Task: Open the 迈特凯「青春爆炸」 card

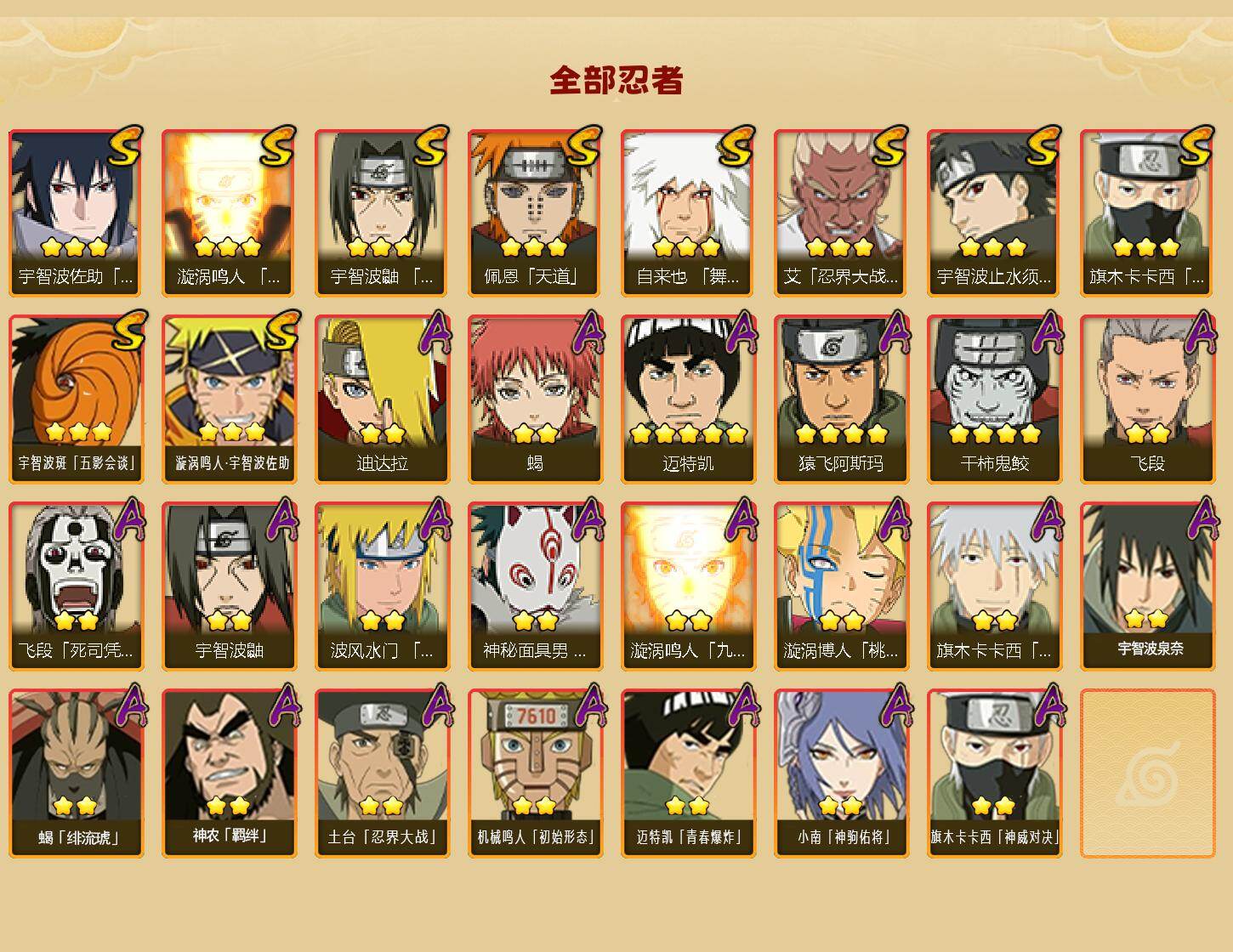Action: point(688,773)
